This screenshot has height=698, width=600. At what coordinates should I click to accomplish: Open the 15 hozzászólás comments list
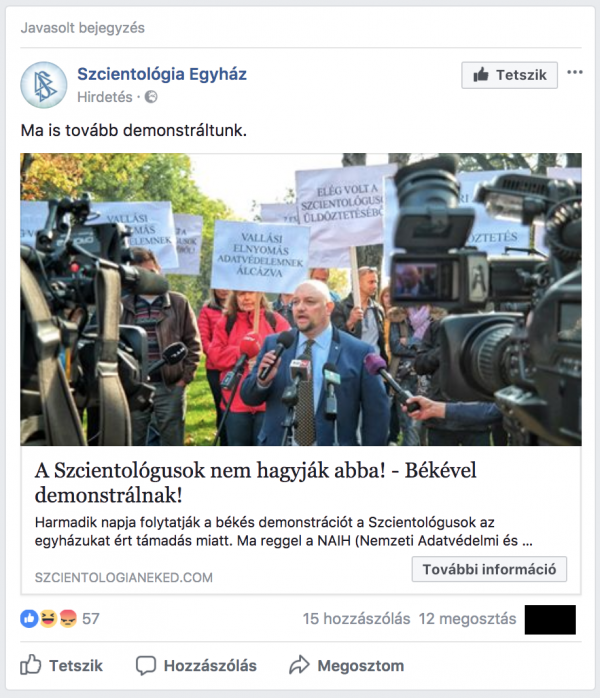[357, 619]
